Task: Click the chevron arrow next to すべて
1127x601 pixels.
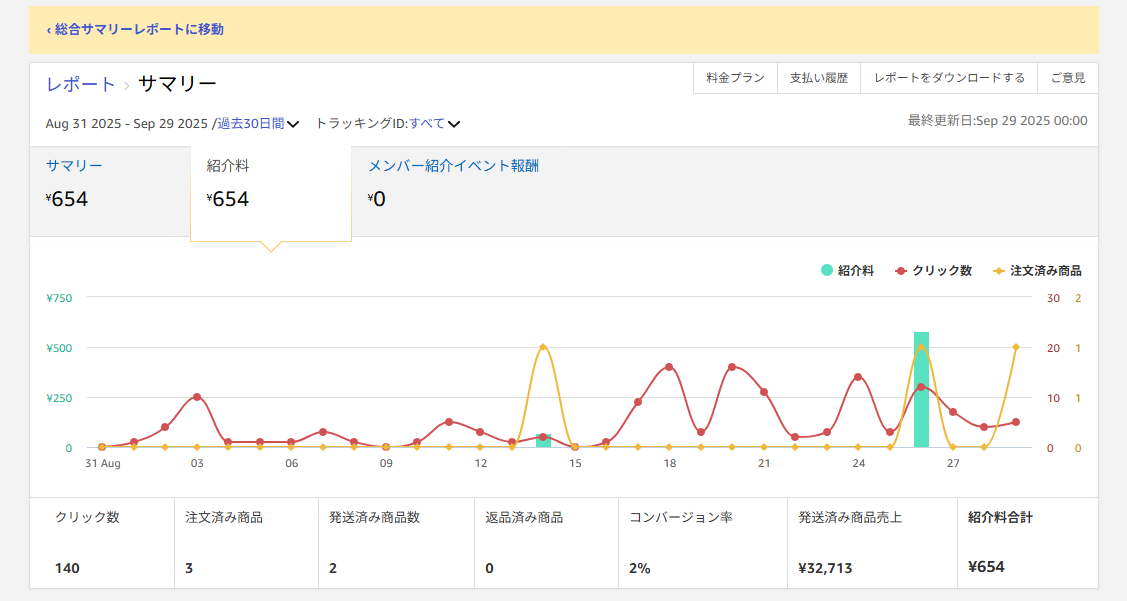Action: coord(454,125)
